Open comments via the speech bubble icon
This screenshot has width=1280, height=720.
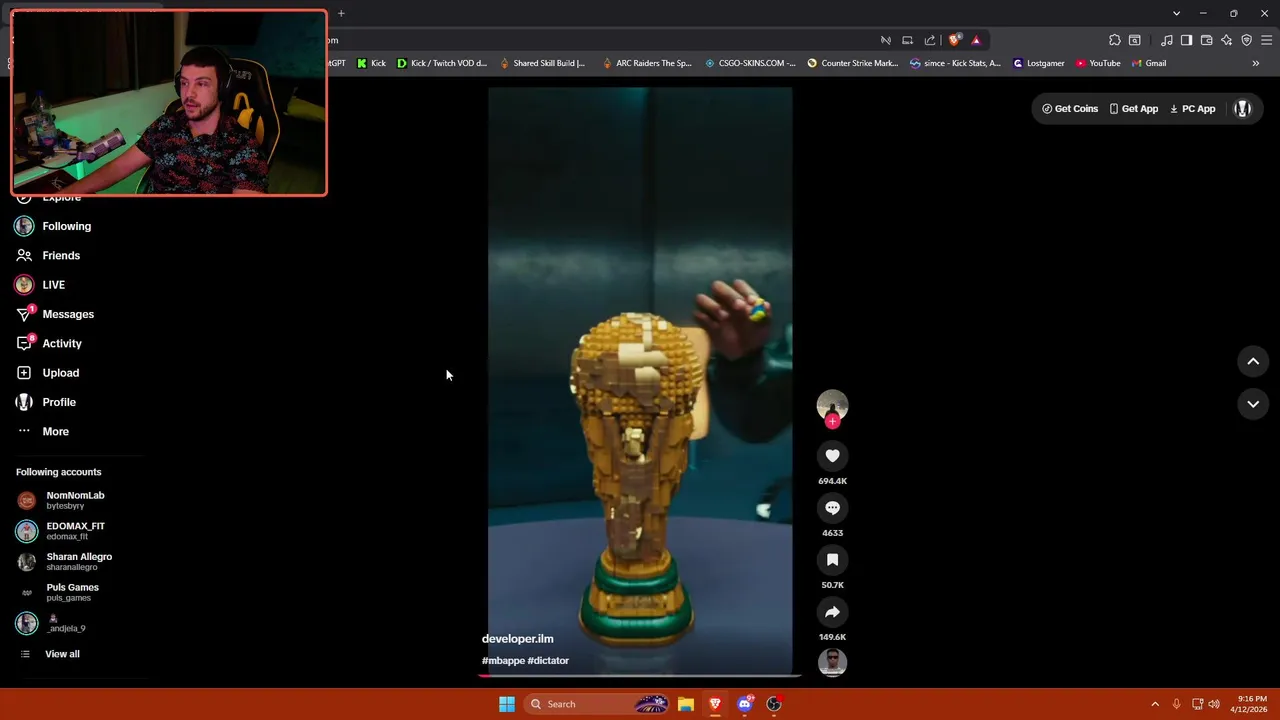tap(832, 508)
